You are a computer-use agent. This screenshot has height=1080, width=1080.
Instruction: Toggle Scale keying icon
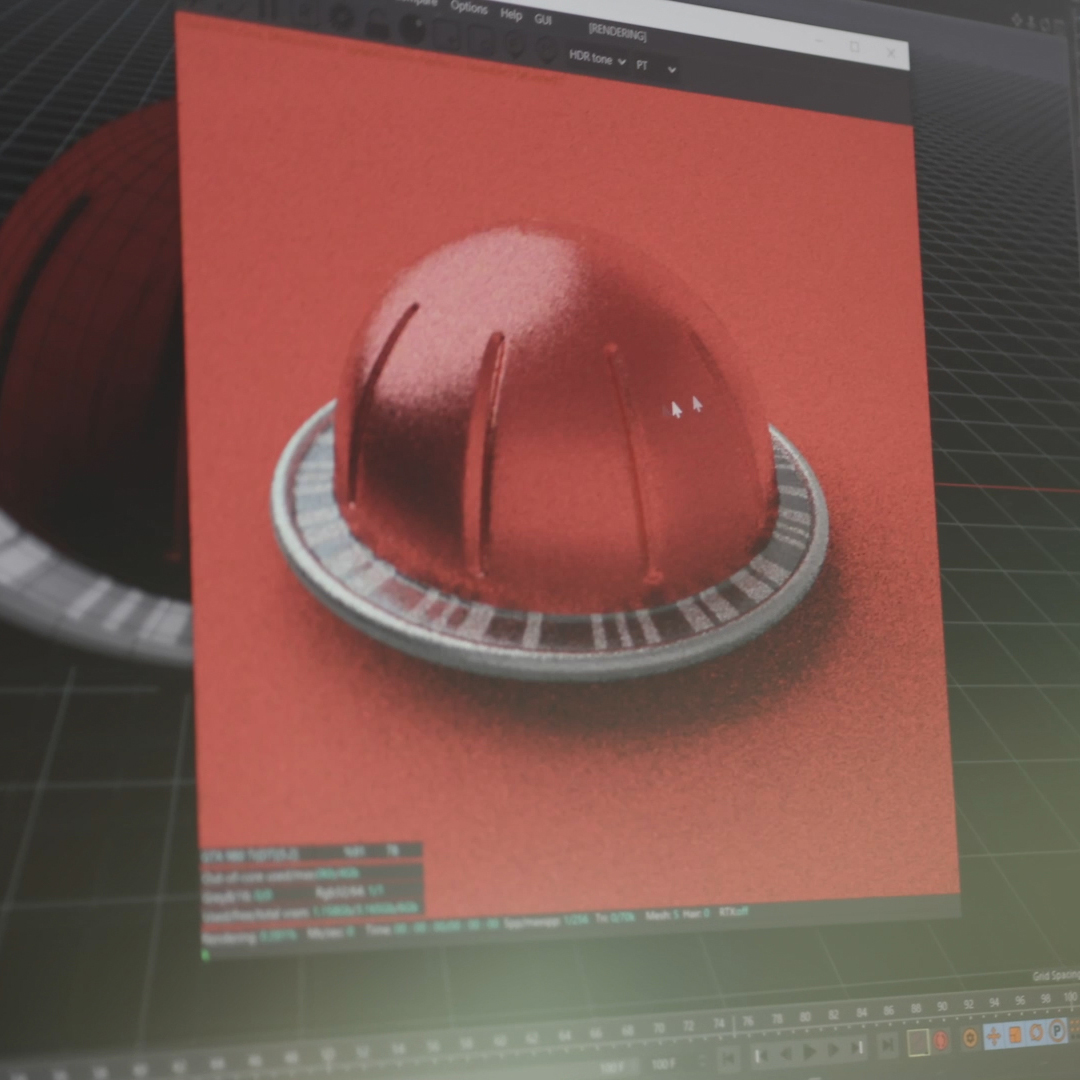[x=1015, y=1033]
